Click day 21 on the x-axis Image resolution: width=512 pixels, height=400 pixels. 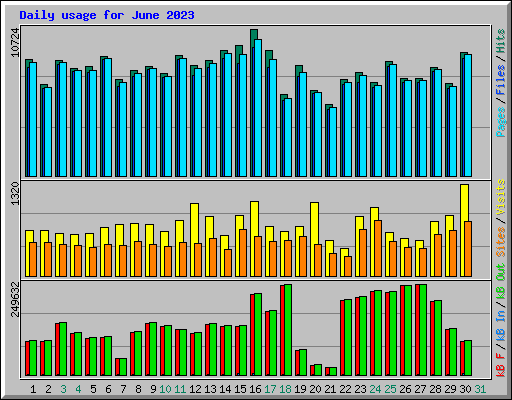click(330, 389)
